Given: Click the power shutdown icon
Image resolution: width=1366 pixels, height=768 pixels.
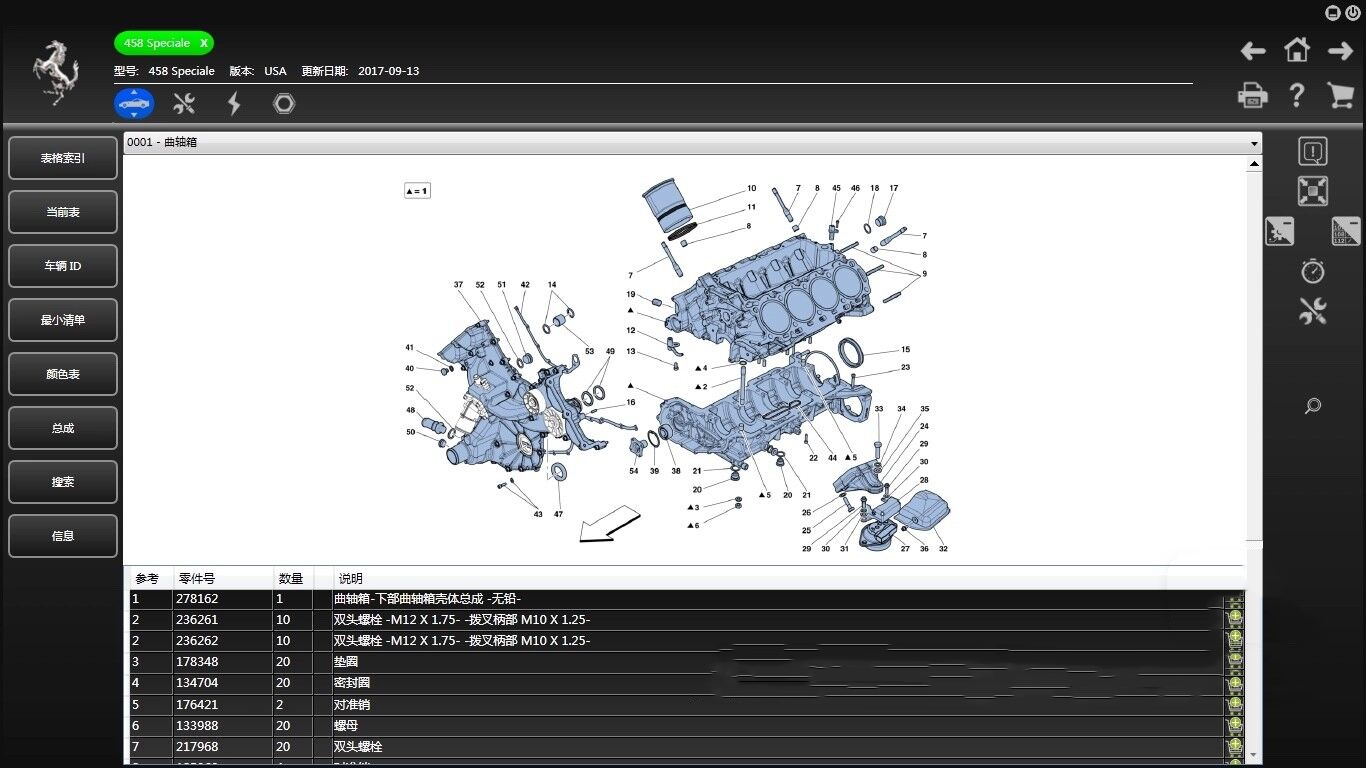Looking at the screenshot, I should point(1352,13).
